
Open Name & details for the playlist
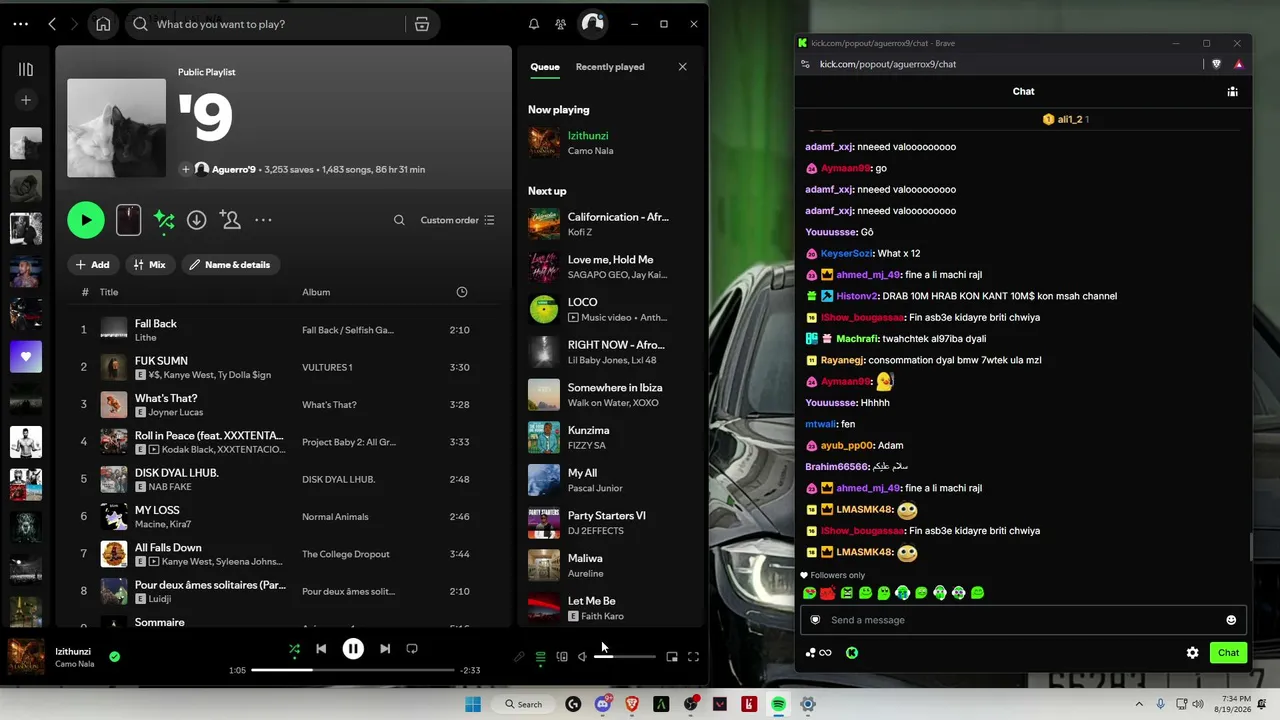[x=230, y=265]
